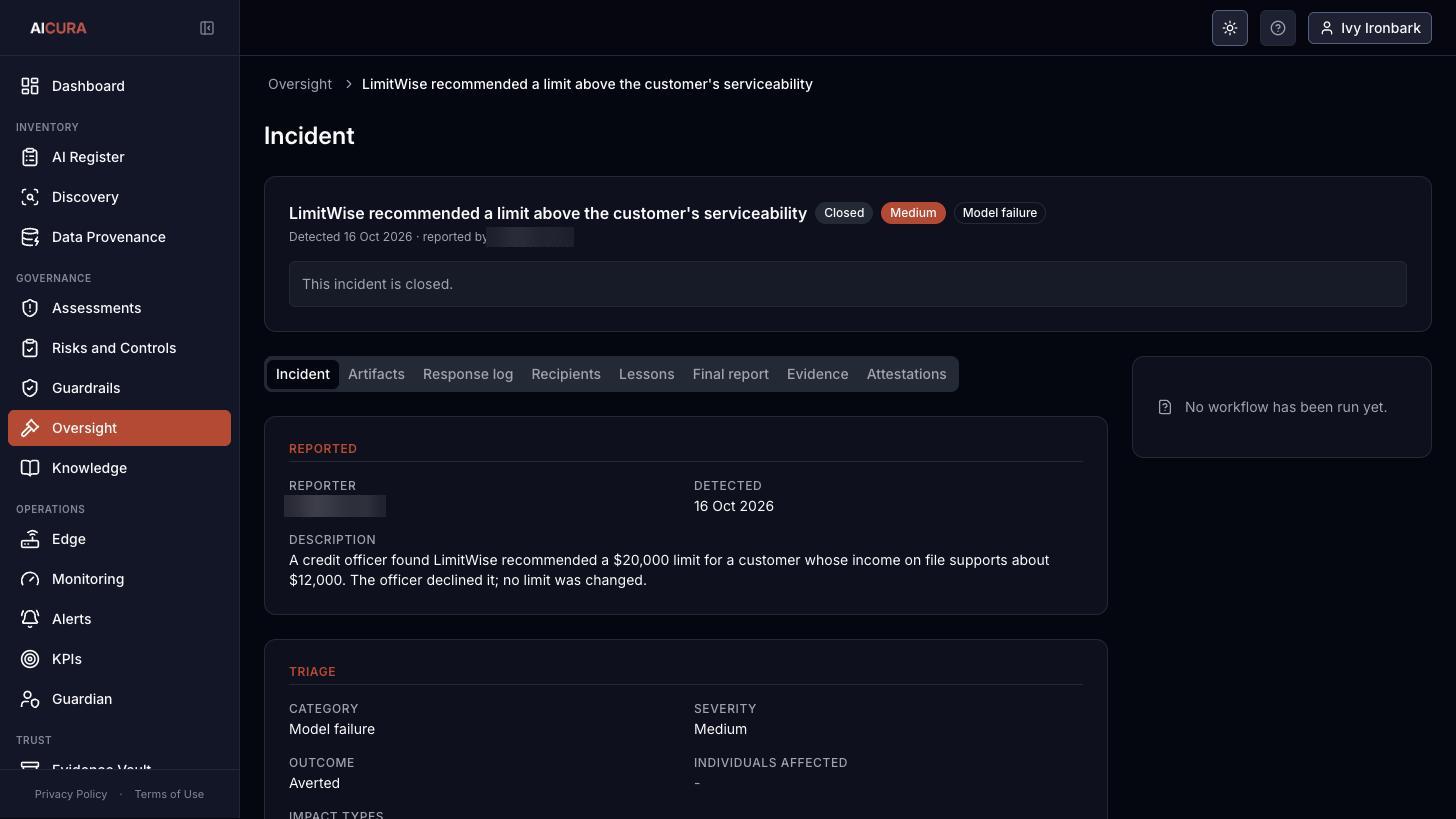Click the Medium severity badge in the header
This screenshot has width=1456, height=819.
913,213
